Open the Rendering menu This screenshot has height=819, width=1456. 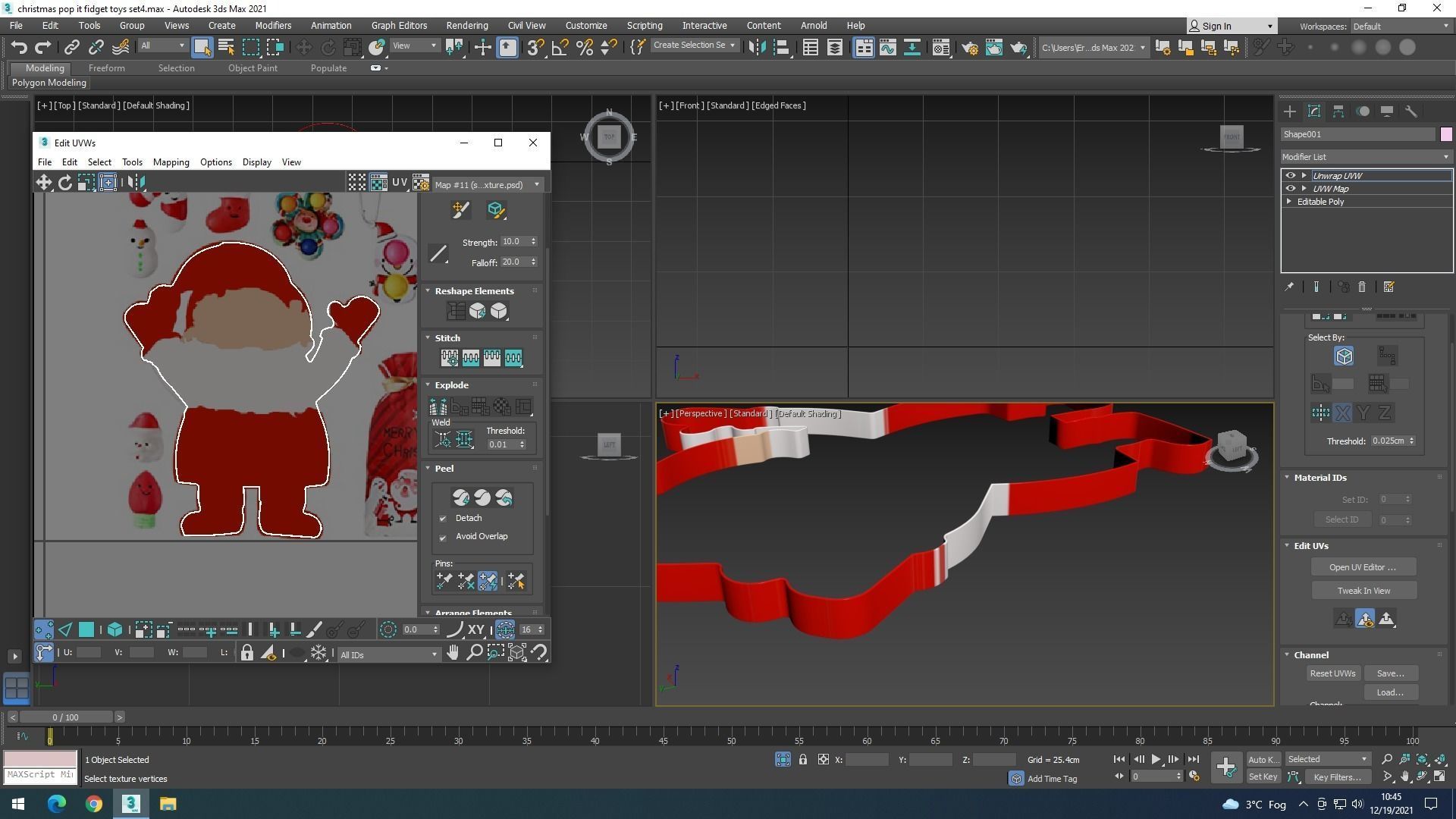point(466,25)
